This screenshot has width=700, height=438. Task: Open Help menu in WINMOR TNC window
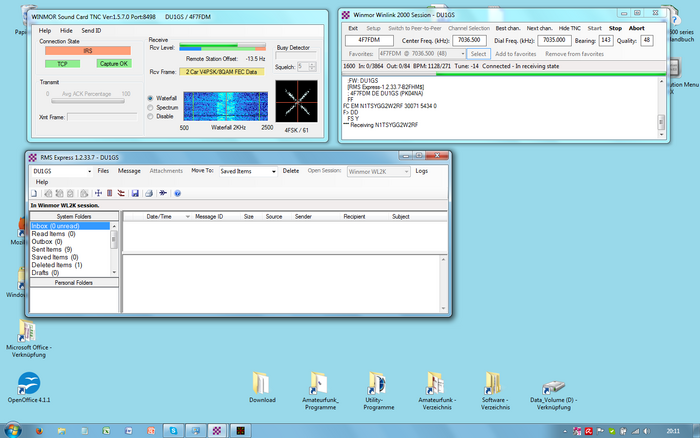[x=45, y=31]
